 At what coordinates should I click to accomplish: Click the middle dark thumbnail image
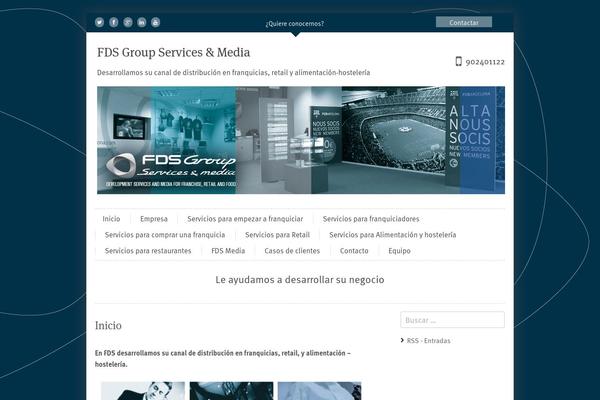click(232, 391)
